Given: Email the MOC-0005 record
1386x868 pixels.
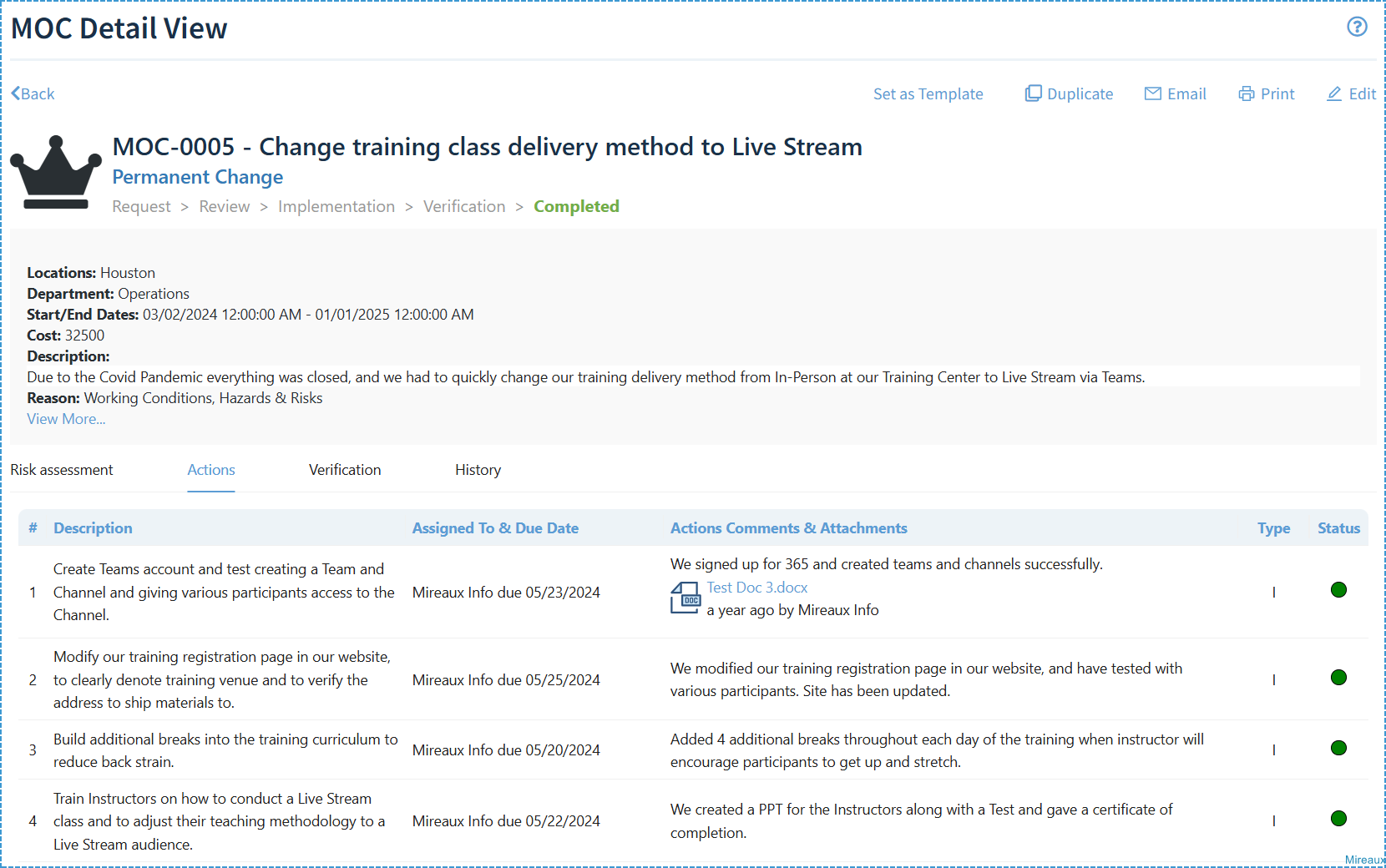Looking at the screenshot, I should pyautogui.click(x=1175, y=93).
